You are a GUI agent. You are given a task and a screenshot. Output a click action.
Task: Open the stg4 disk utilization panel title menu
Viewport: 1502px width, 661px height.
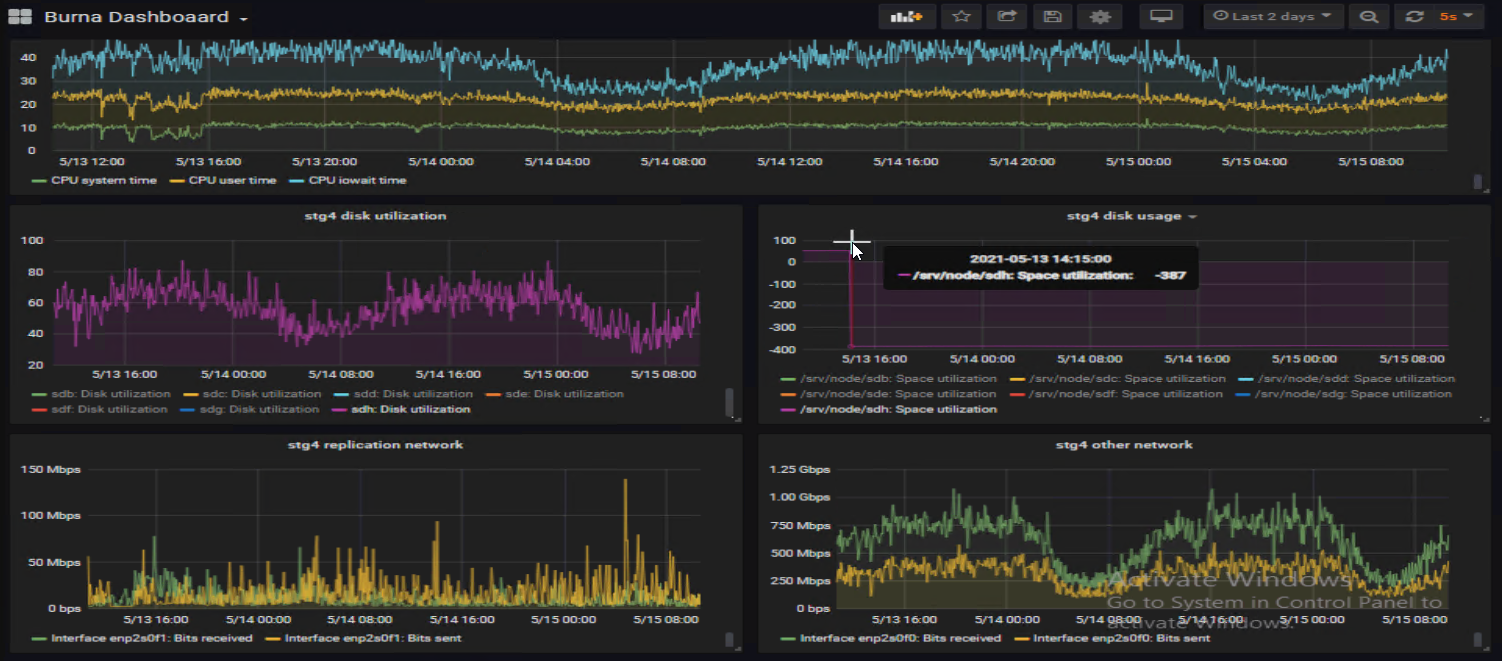375,216
